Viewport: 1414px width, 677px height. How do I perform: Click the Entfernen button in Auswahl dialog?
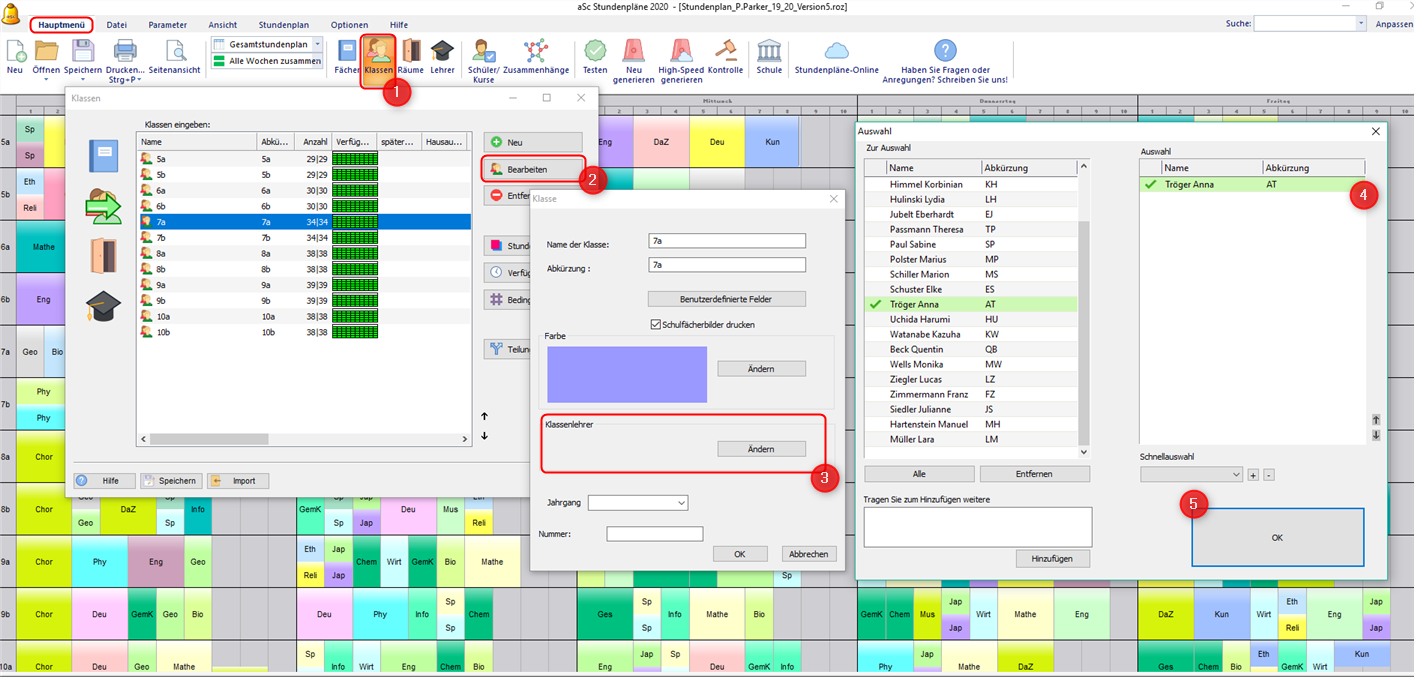pyautogui.click(x=1035, y=474)
